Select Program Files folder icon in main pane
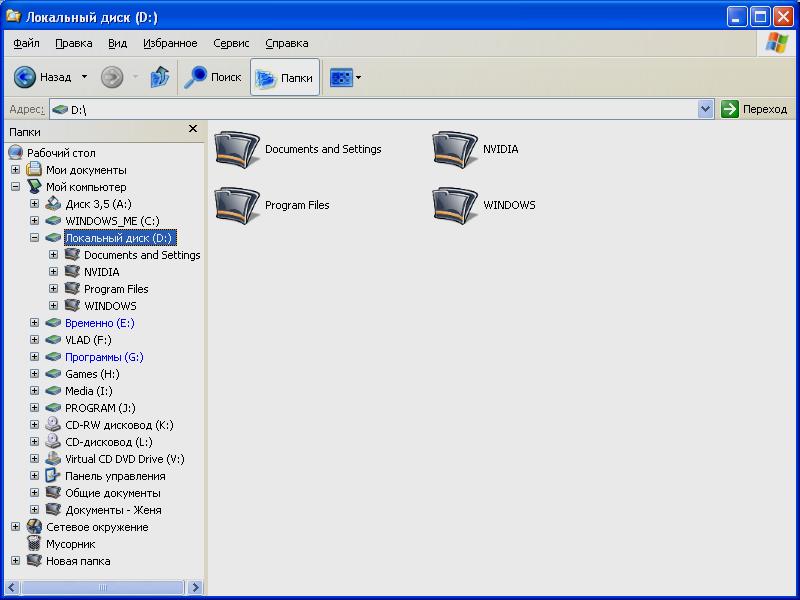800x600 pixels. click(237, 206)
